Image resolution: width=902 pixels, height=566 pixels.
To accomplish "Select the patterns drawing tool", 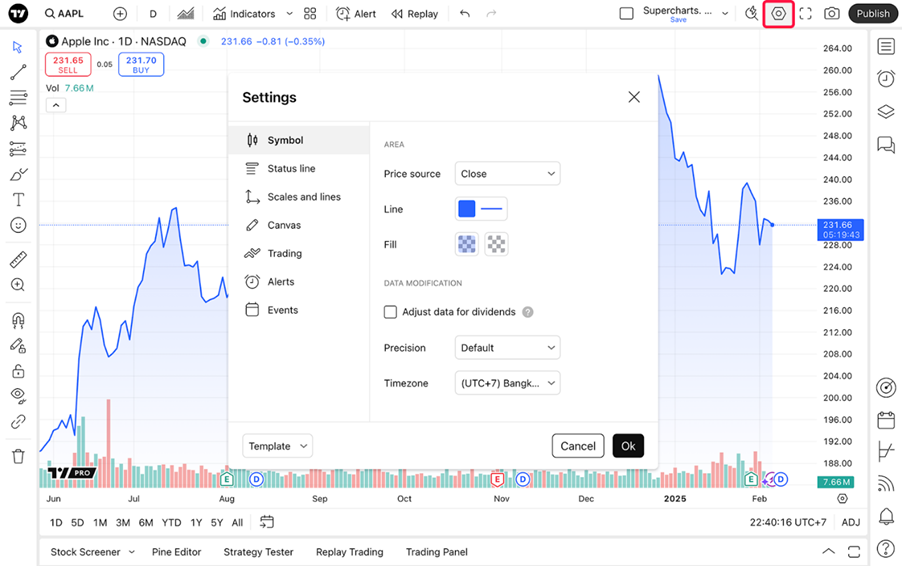I will (18, 123).
